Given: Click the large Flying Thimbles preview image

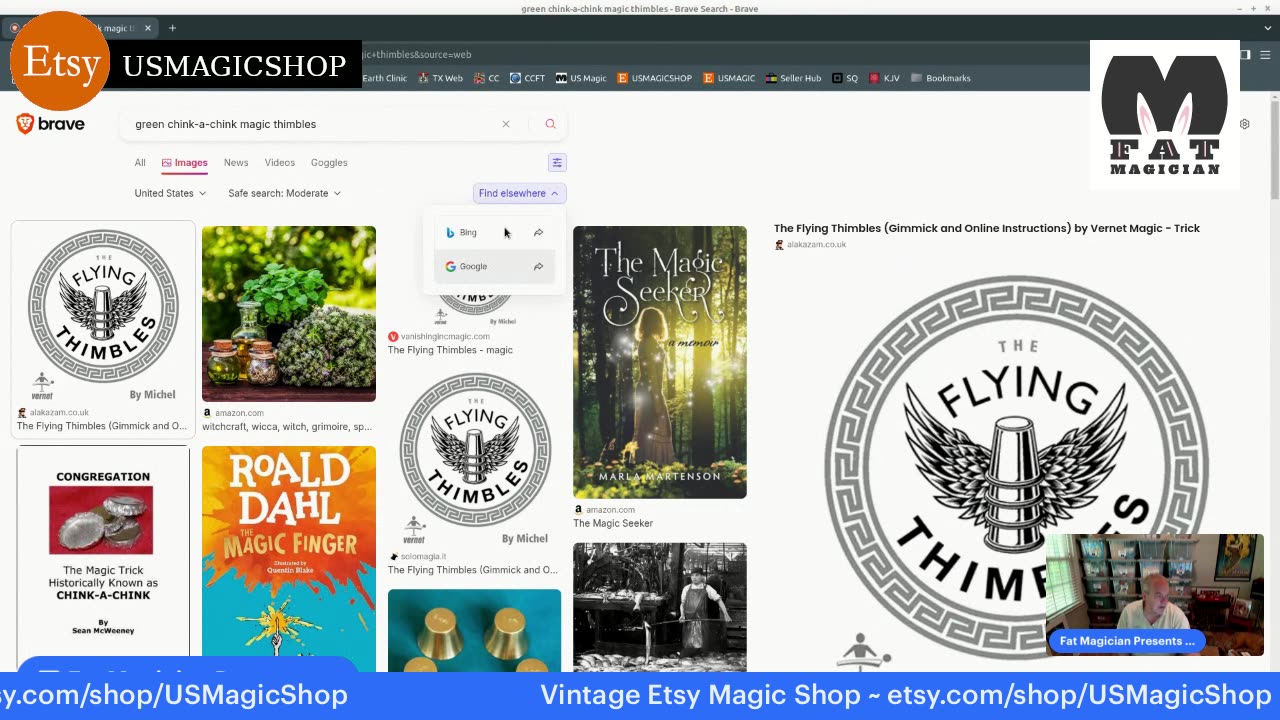Looking at the screenshot, I should click(x=1017, y=465).
